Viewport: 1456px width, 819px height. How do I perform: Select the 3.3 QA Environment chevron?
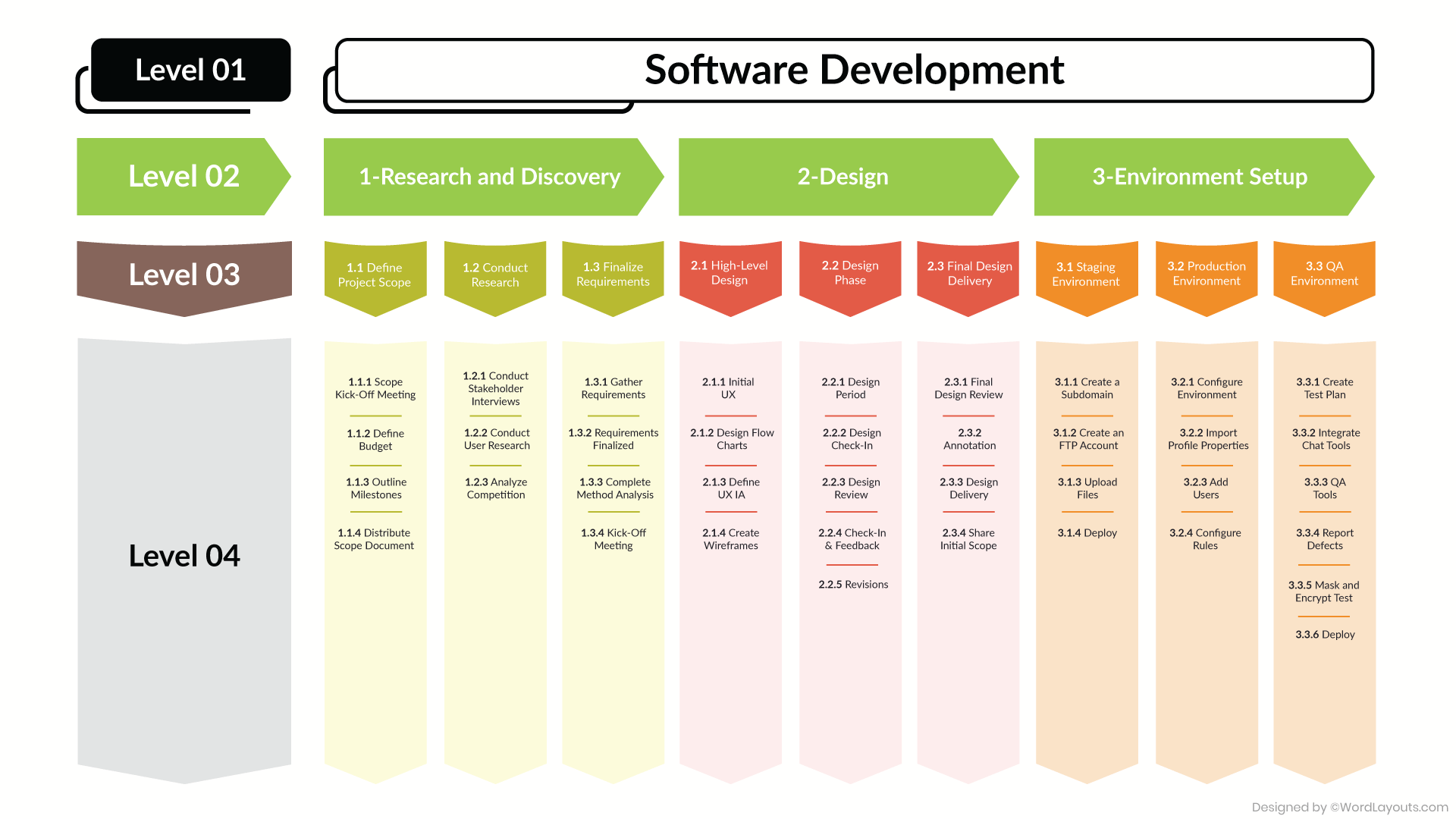1324,273
